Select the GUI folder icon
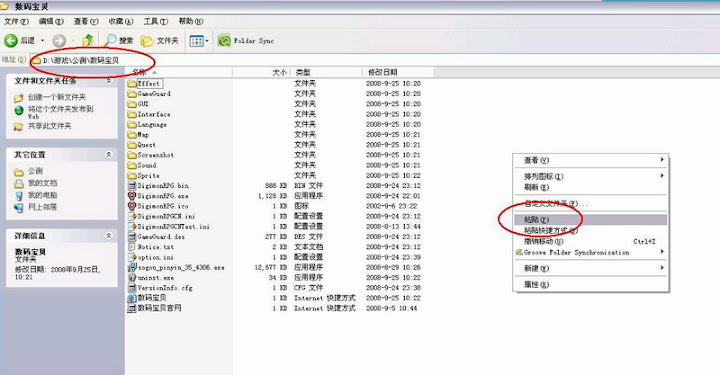The image size is (720, 375). click(132, 104)
